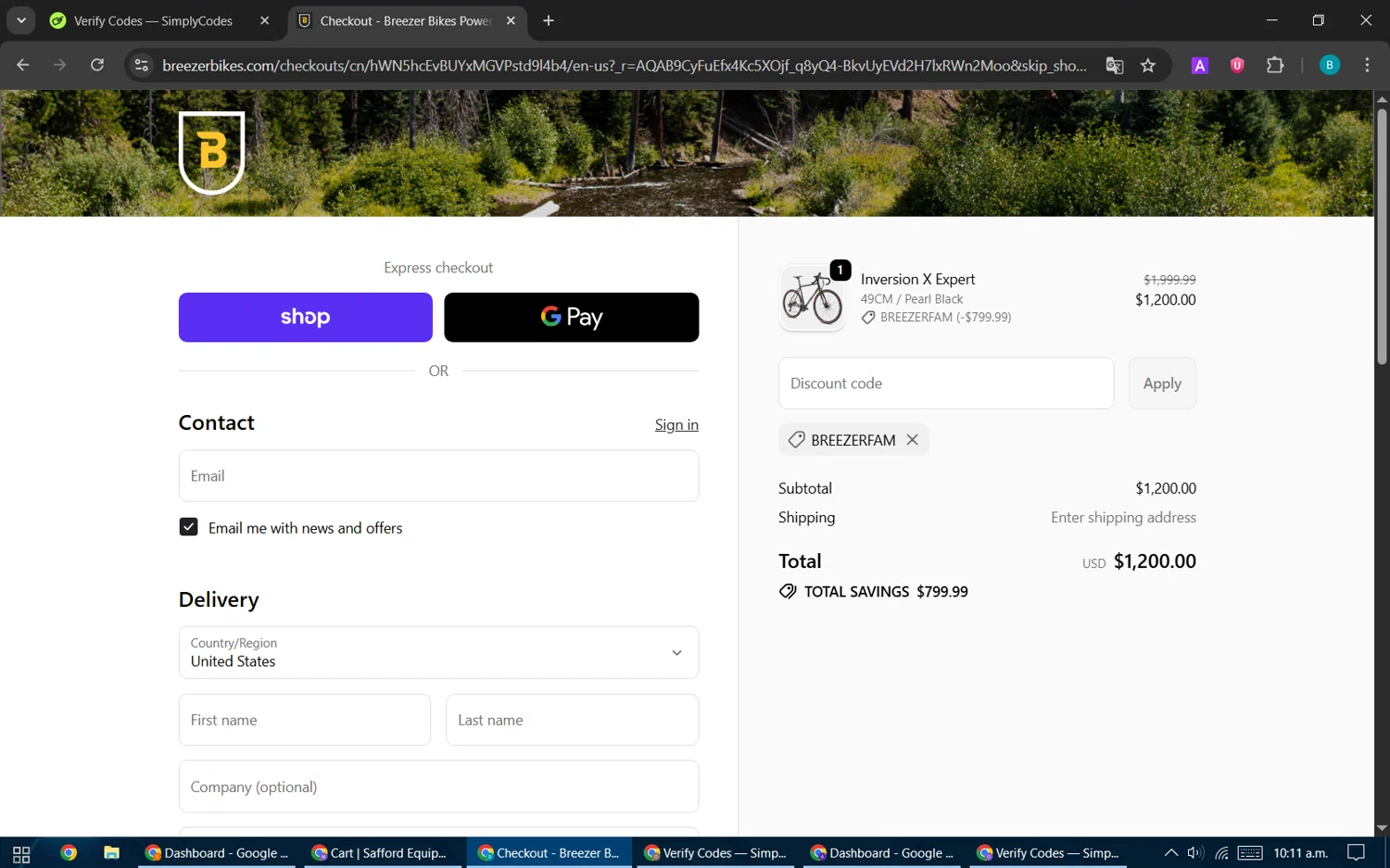Switch to Checkout - Breezer taskbar window

tap(550, 853)
